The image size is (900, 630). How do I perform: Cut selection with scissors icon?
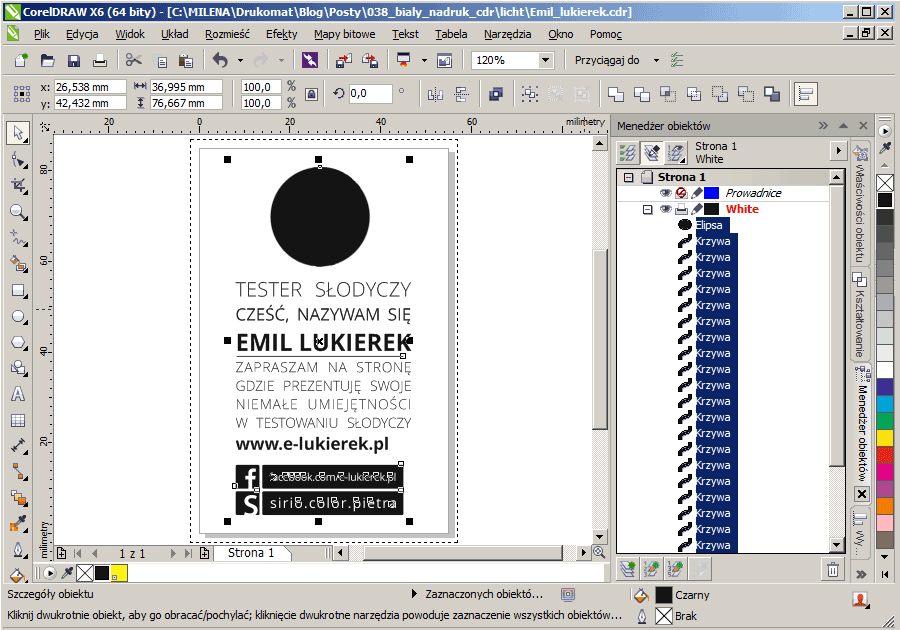tap(134, 60)
